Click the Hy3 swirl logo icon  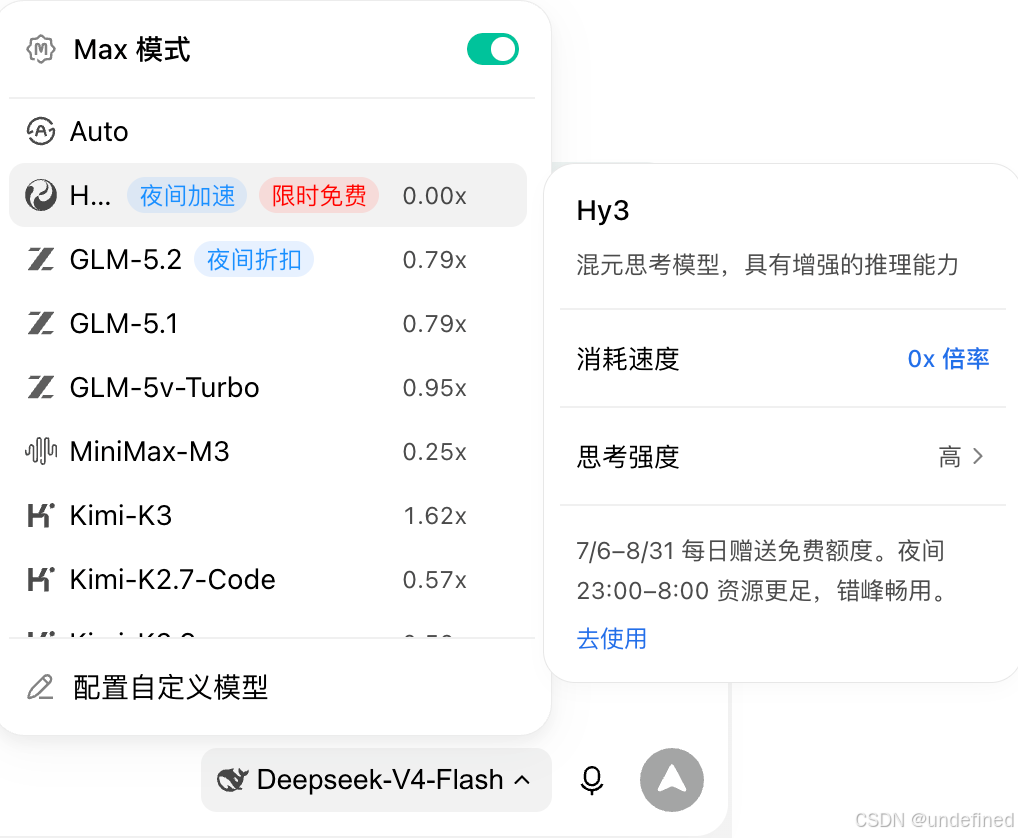41,195
